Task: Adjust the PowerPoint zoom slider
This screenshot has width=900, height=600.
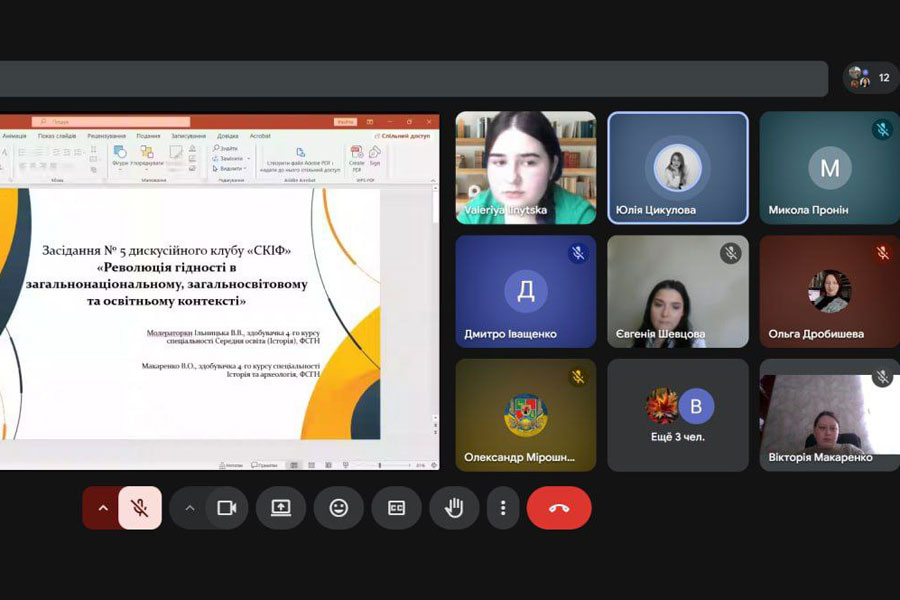Action: (x=382, y=465)
